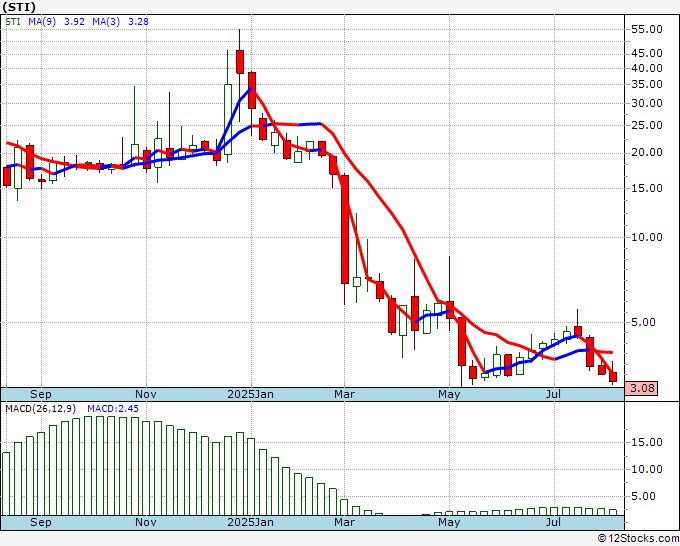The height and width of the screenshot is (546, 680).
Task: Click the last red candlestick at chart end
Action: [613, 377]
